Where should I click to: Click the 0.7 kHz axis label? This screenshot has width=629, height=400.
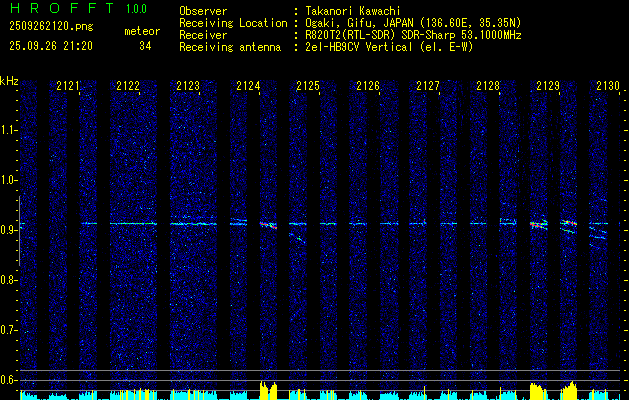pos(9,330)
